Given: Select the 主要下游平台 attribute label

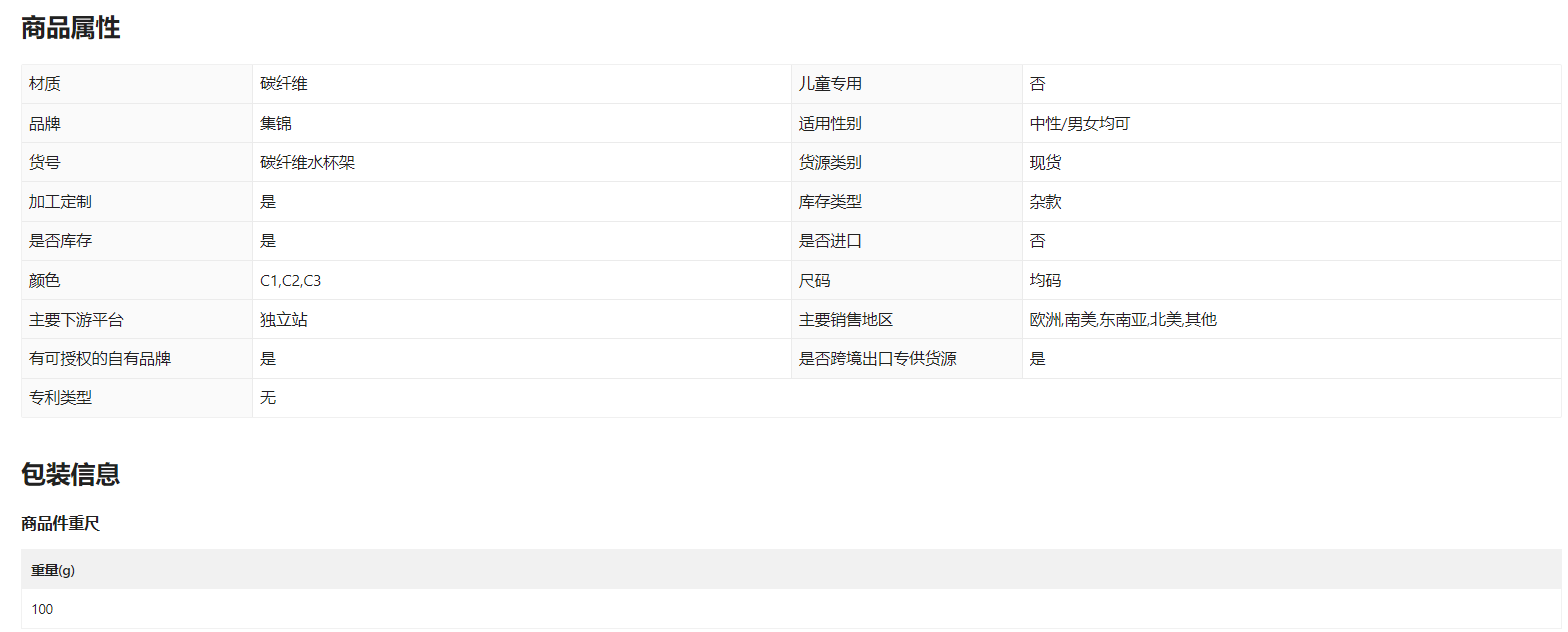Looking at the screenshot, I should click(76, 320).
